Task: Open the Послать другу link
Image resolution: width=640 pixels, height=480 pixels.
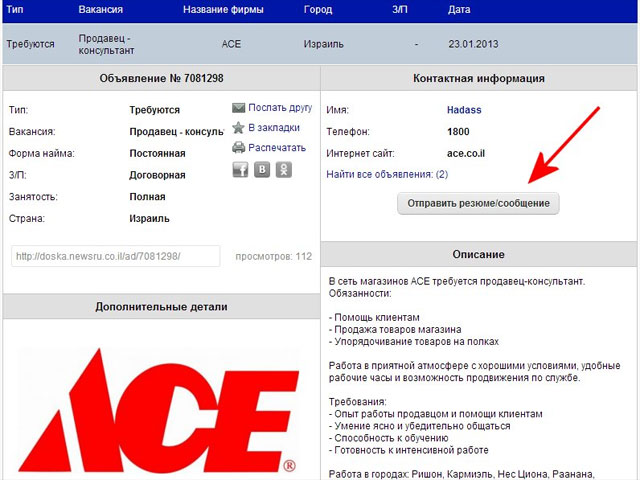Action: coord(280,108)
